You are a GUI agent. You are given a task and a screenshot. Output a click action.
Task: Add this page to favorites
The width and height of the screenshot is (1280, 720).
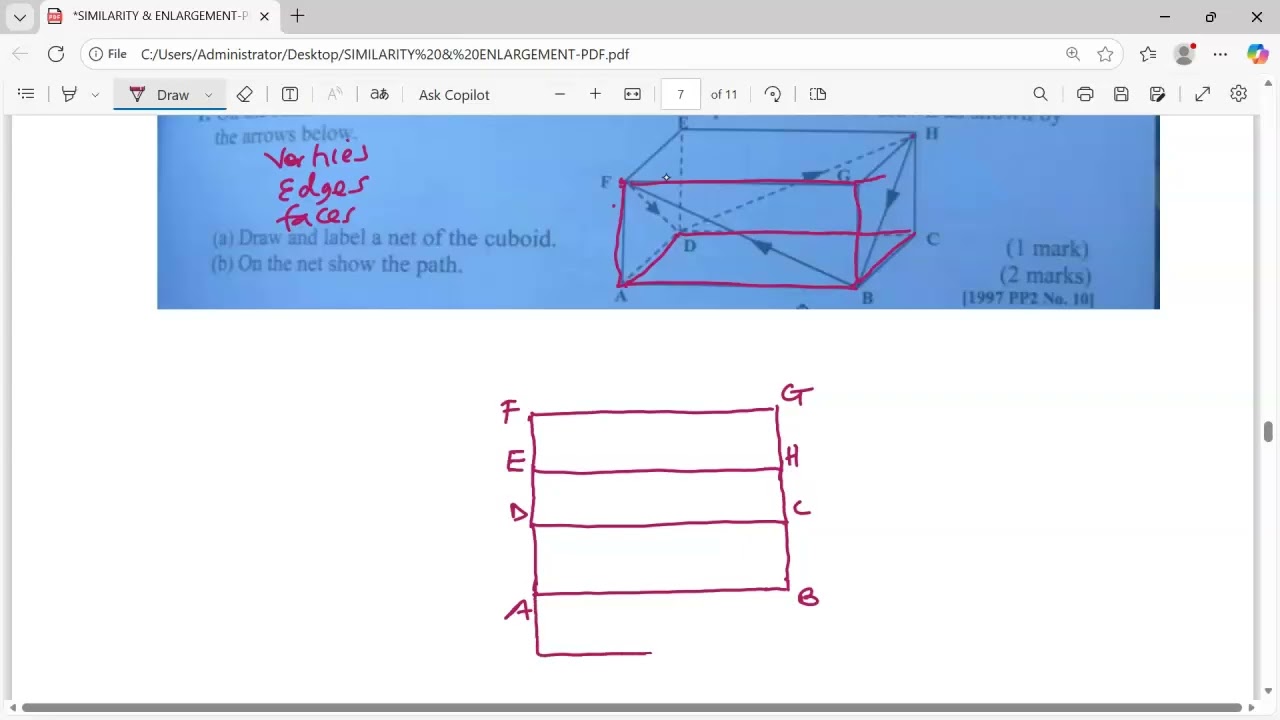tap(1105, 54)
